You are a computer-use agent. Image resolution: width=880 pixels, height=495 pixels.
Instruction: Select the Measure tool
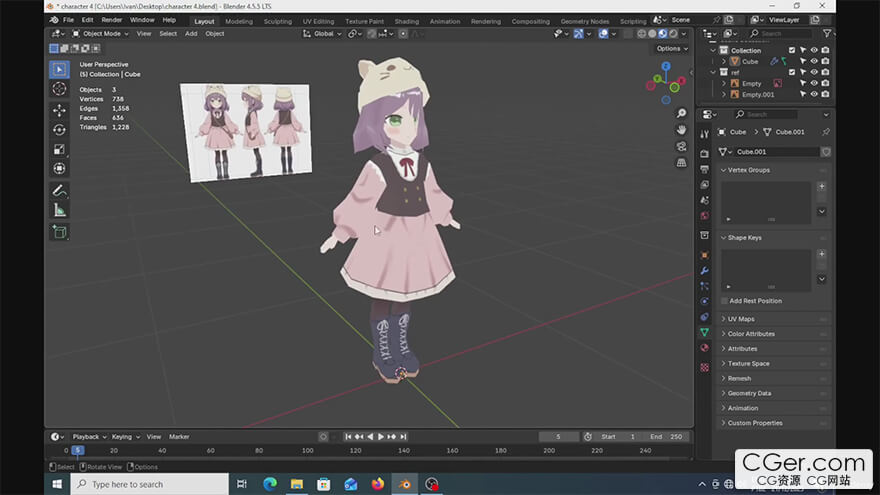tap(59, 210)
